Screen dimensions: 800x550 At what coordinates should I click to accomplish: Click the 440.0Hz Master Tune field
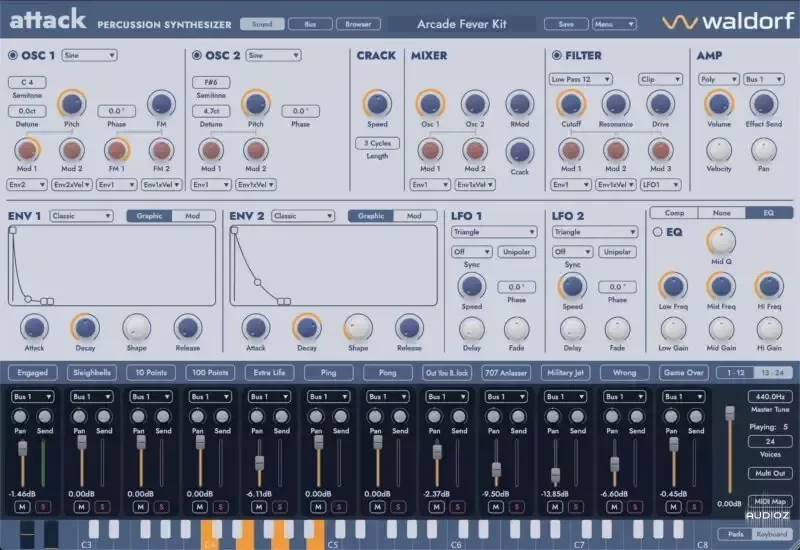[x=770, y=396]
